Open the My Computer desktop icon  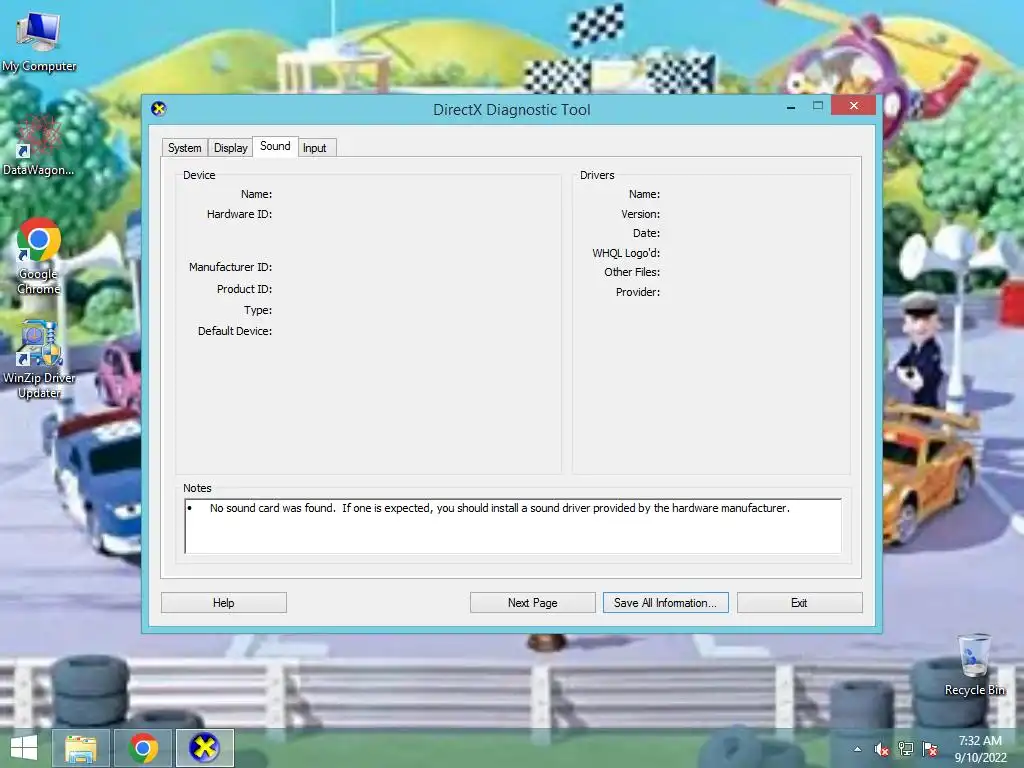(x=39, y=40)
